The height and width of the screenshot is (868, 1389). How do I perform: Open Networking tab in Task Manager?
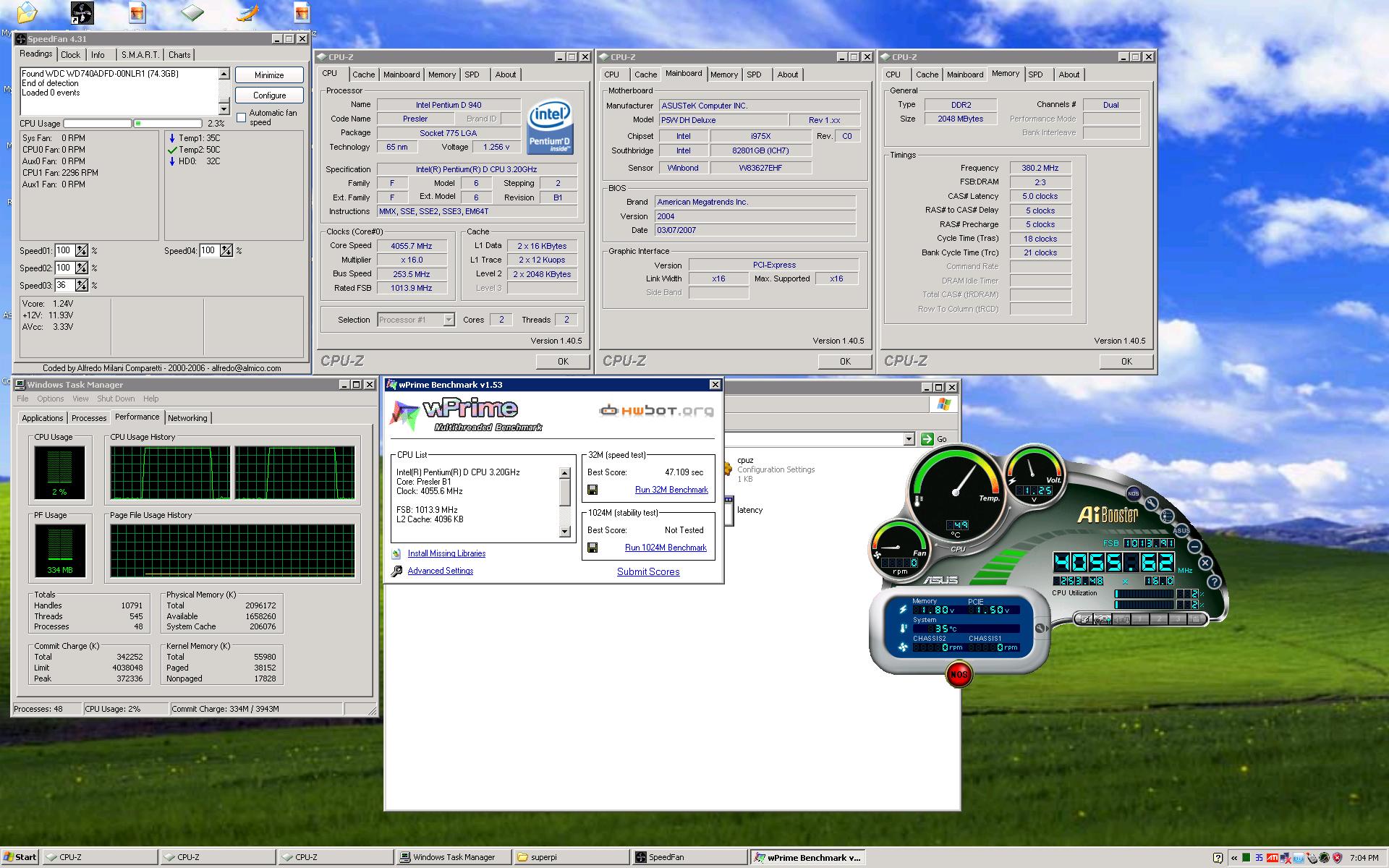coord(187,418)
